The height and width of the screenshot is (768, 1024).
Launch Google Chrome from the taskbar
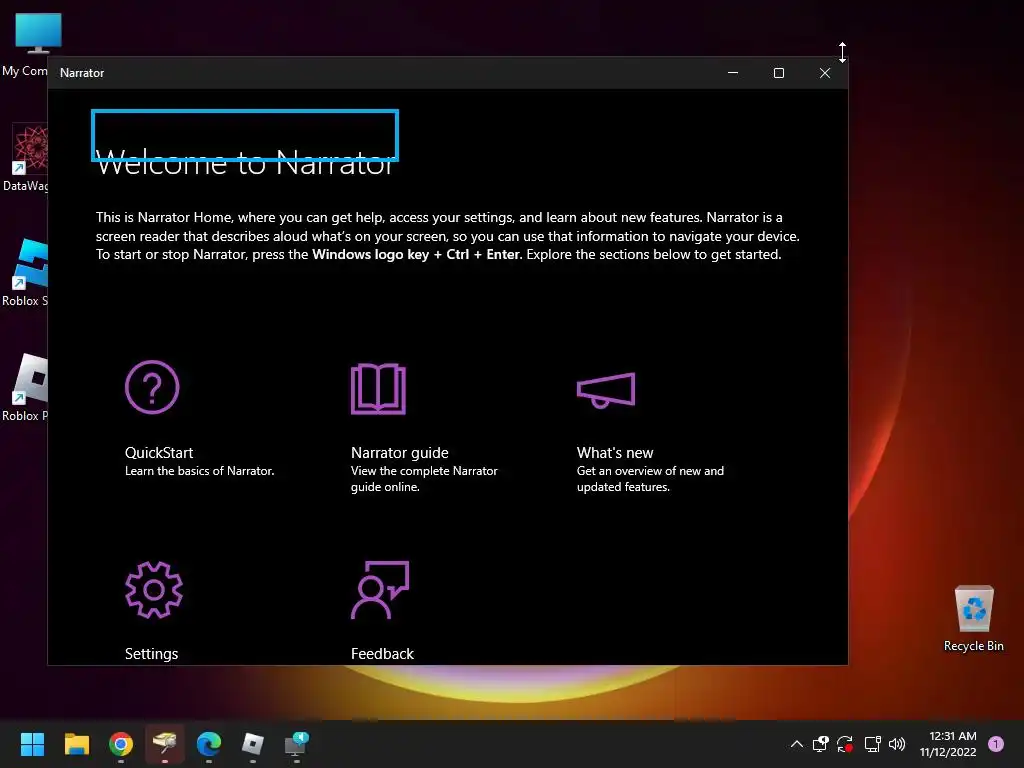click(121, 744)
